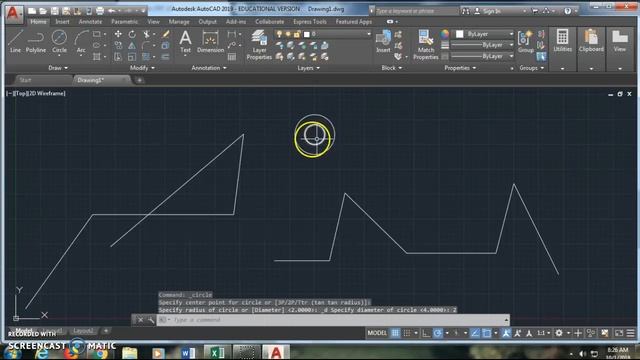Toggle 2D object snap in status bar

(487, 333)
